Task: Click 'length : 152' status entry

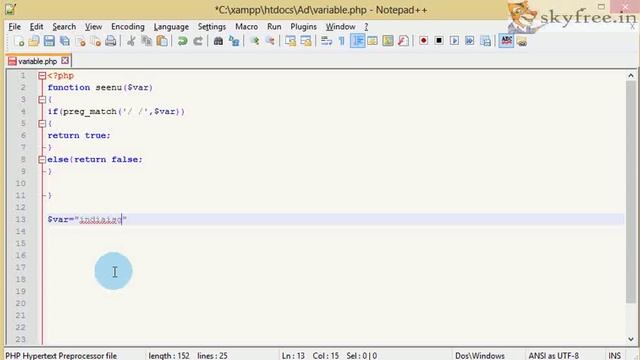Action: click(169, 356)
